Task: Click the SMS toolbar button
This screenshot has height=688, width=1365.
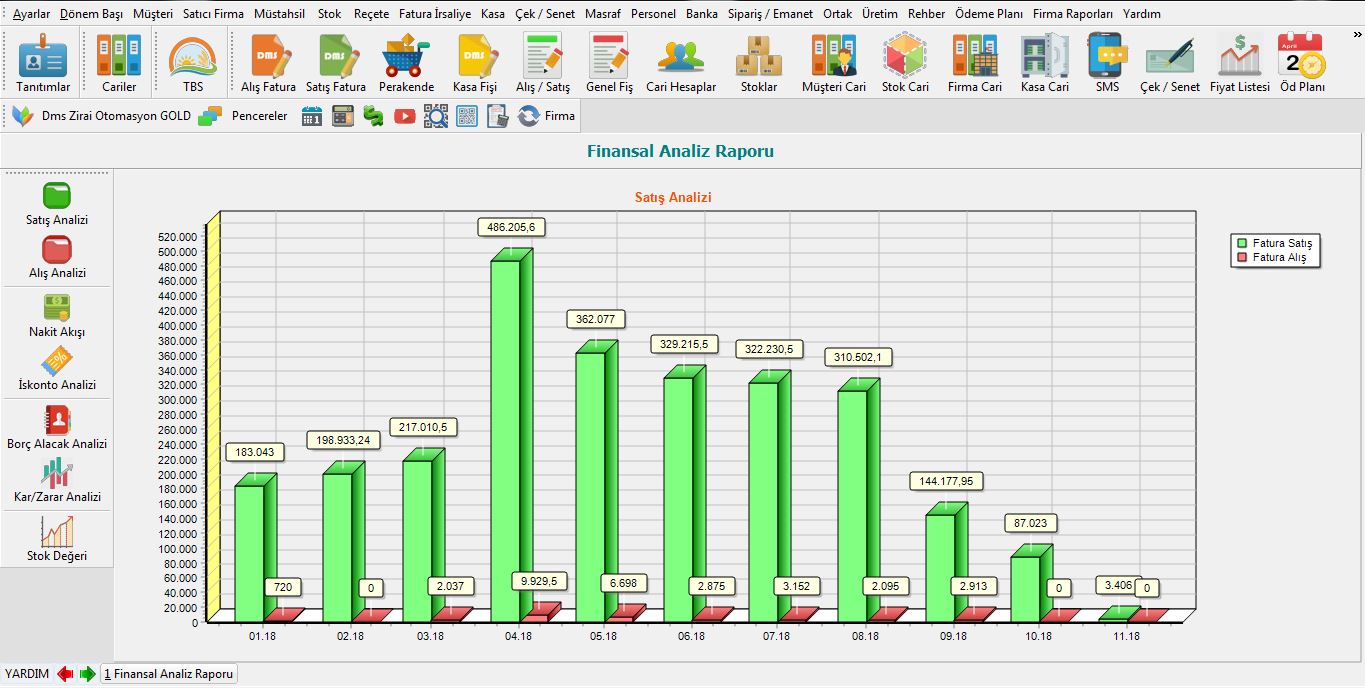Action: (x=1107, y=57)
